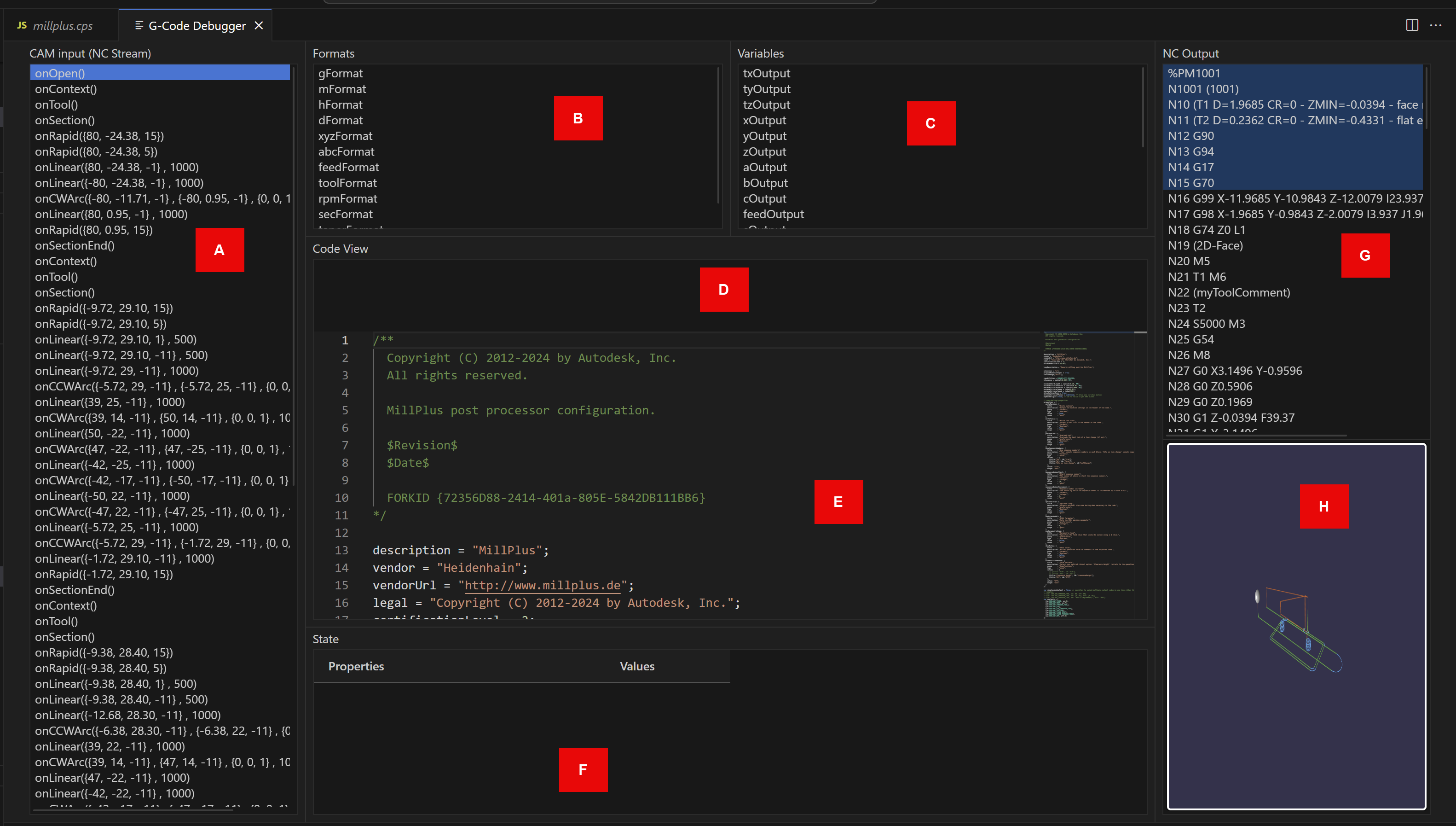1456x826 pixels.
Task: Select onSectionEnd() in CAM input list
Action: [x=74, y=245]
